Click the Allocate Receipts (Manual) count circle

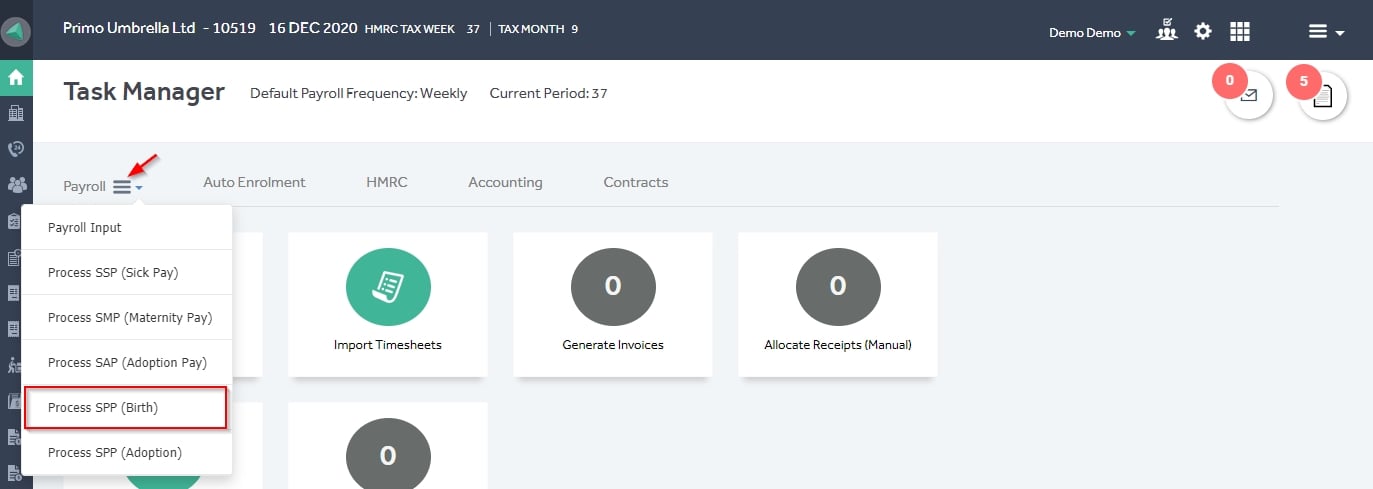[x=838, y=286]
